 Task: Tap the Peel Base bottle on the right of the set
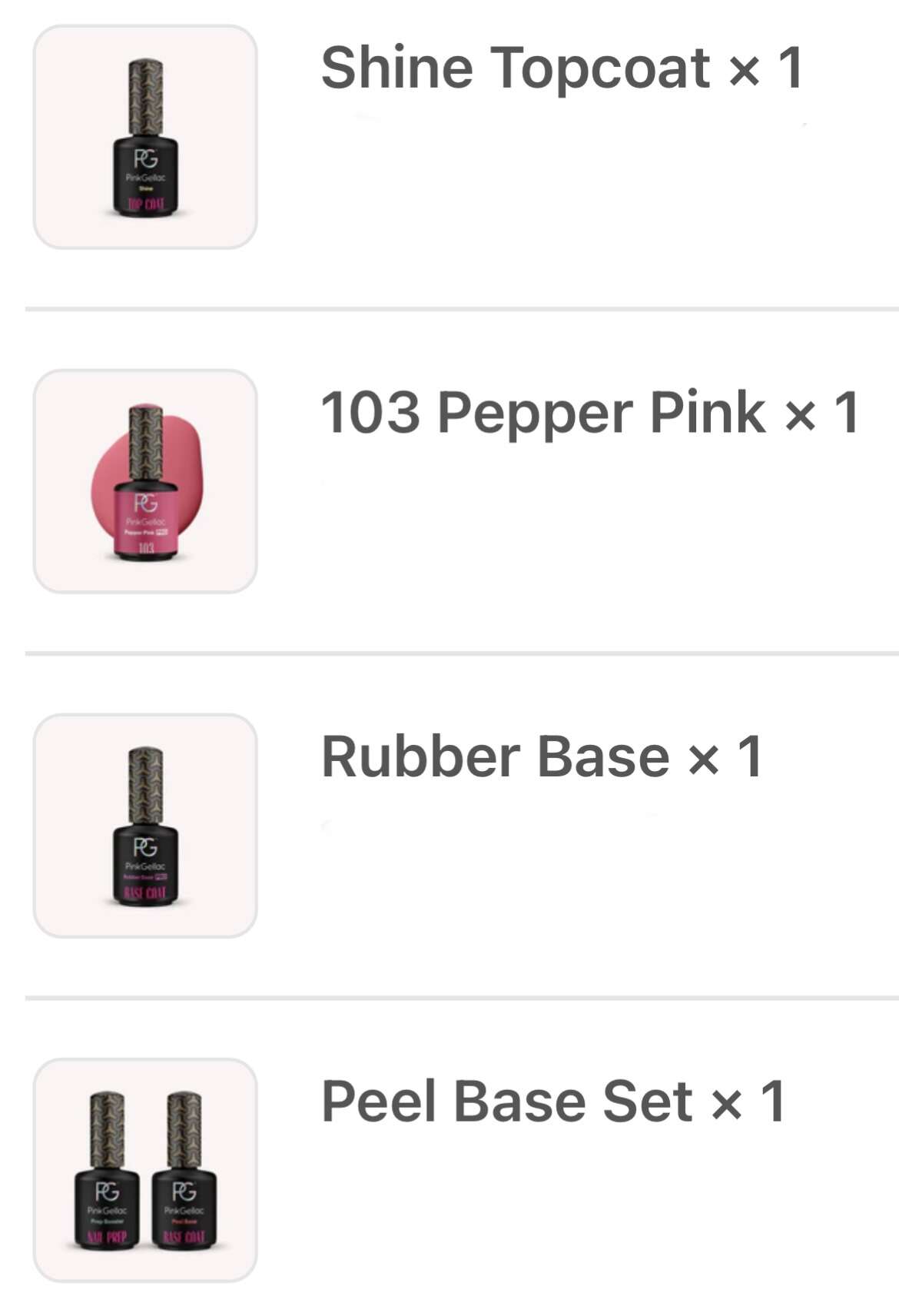click(184, 1171)
